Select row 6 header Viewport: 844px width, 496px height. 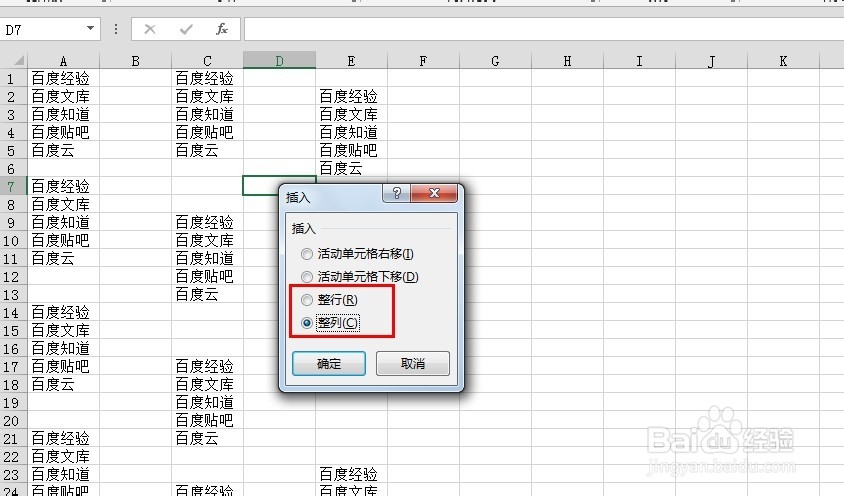click(x=13, y=169)
